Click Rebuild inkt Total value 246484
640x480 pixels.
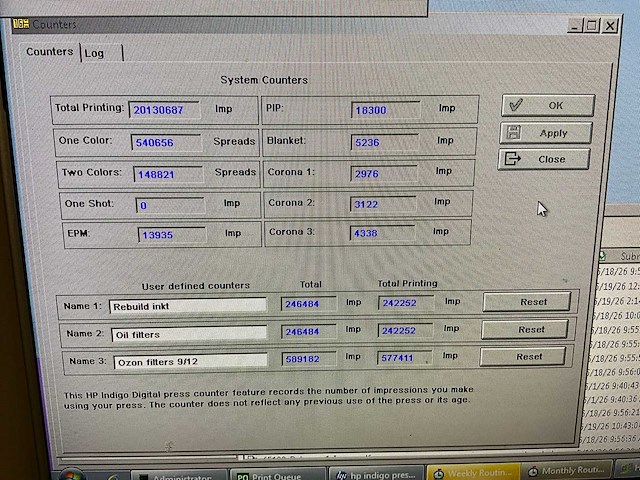point(309,304)
